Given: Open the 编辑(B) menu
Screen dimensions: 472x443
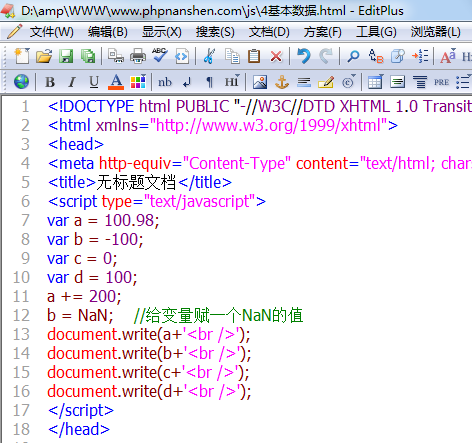Looking at the screenshot, I should coord(108,32).
